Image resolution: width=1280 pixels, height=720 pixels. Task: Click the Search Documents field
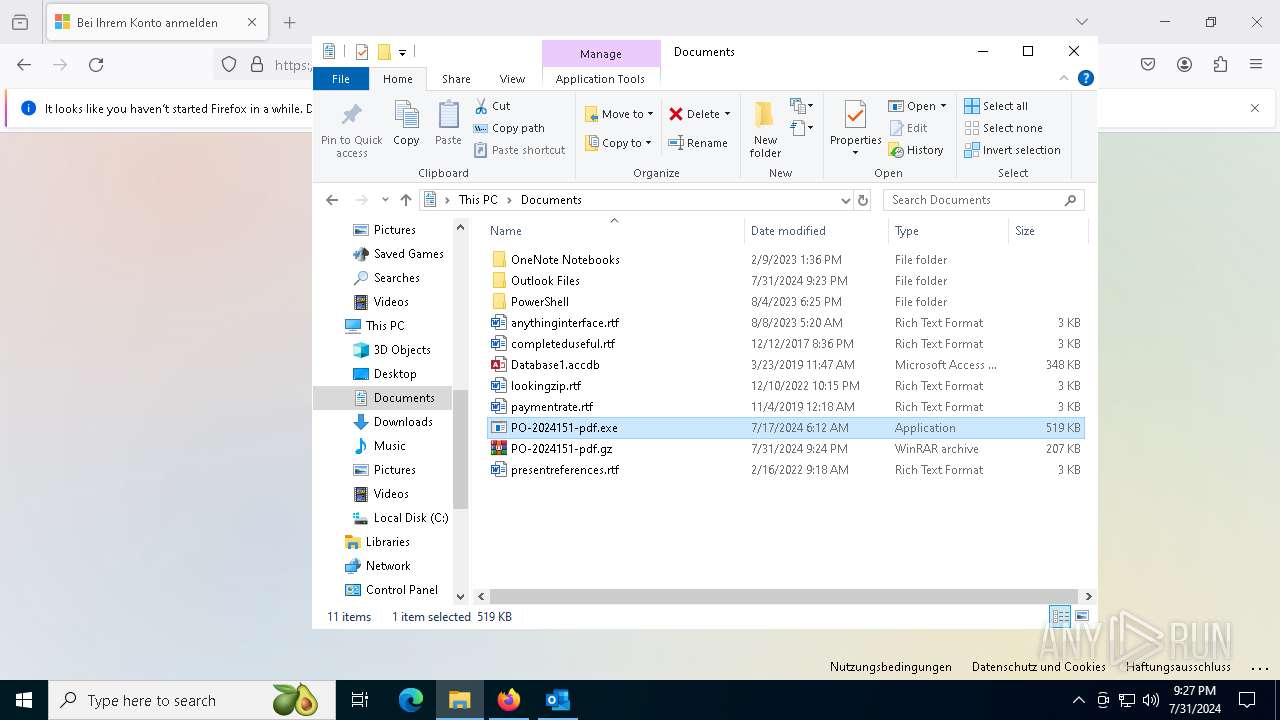pyautogui.click(x=984, y=200)
